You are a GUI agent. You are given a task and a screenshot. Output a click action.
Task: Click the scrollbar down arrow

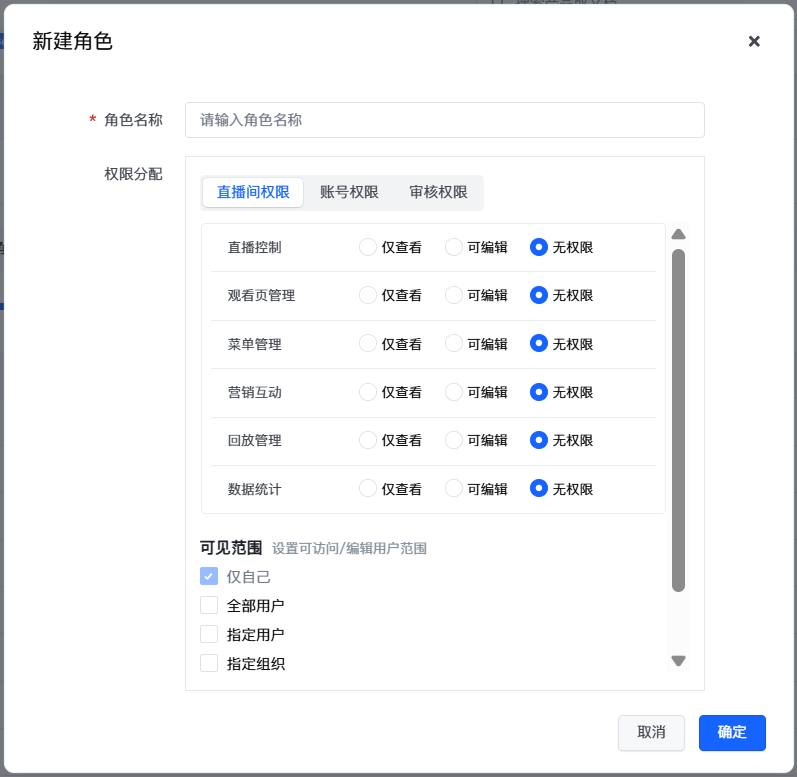coord(678,660)
